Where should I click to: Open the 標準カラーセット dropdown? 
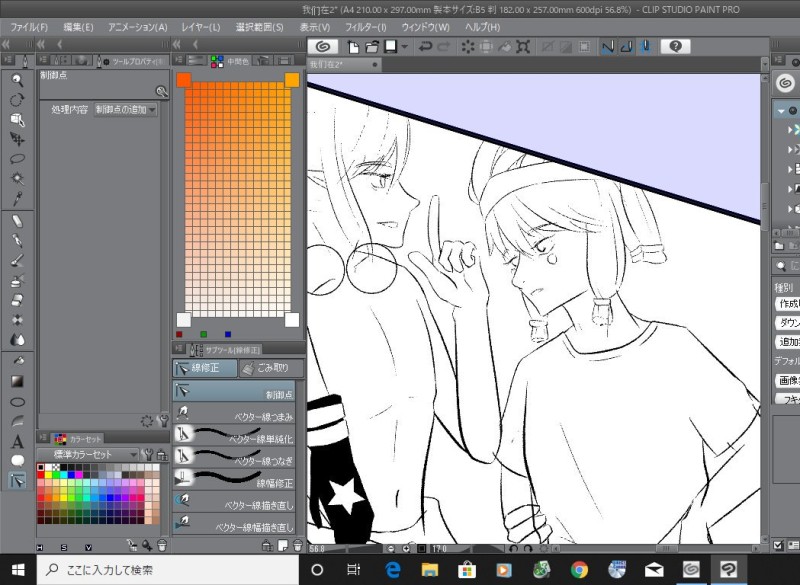(x=88, y=454)
